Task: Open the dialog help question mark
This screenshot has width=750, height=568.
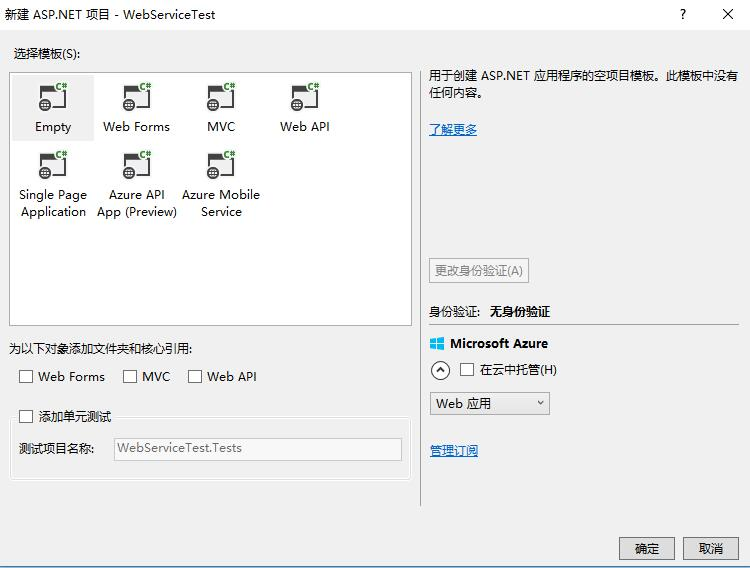Action: click(x=683, y=14)
